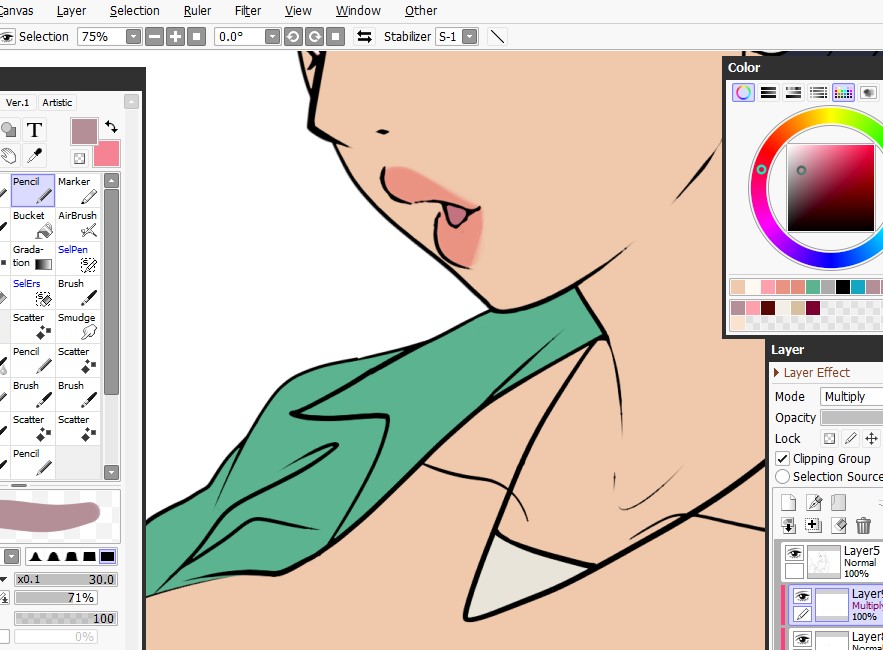The width and height of the screenshot is (883, 650).
Task: Select the Eyedropper color picker tool
Action: pos(34,155)
